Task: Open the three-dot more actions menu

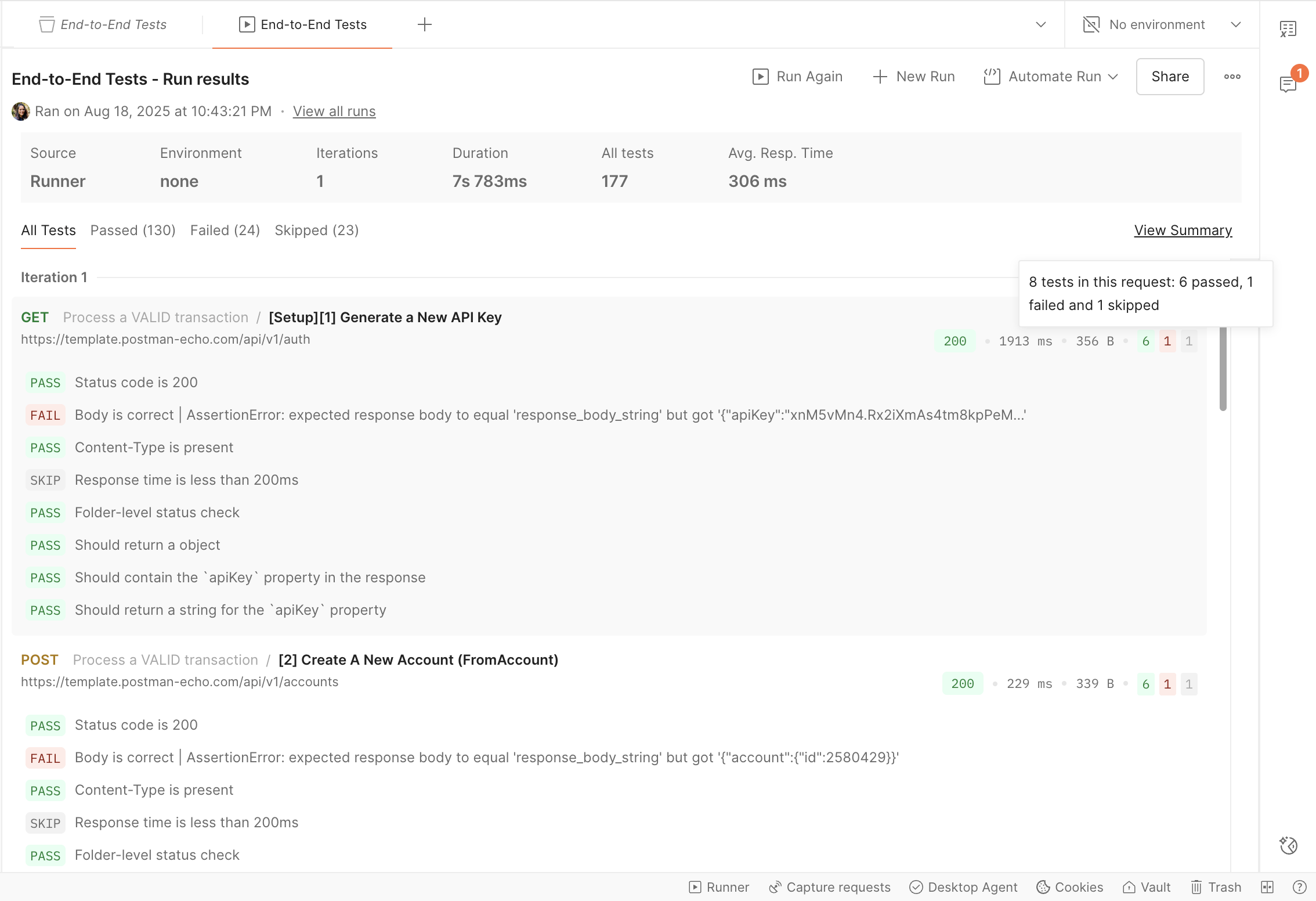Action: [1232, 76]
